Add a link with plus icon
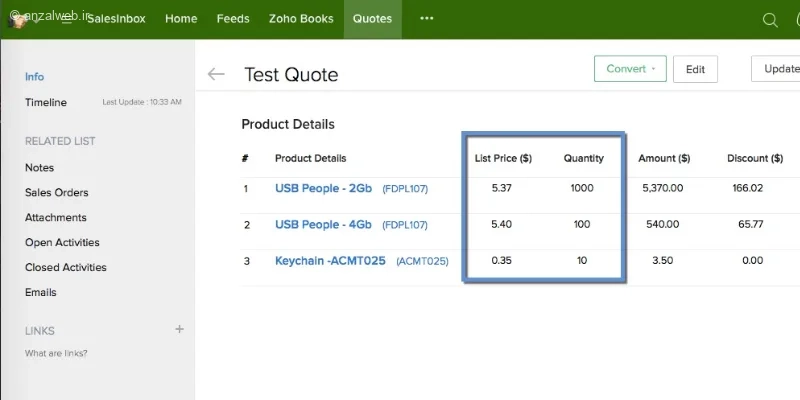 point(180,329)
